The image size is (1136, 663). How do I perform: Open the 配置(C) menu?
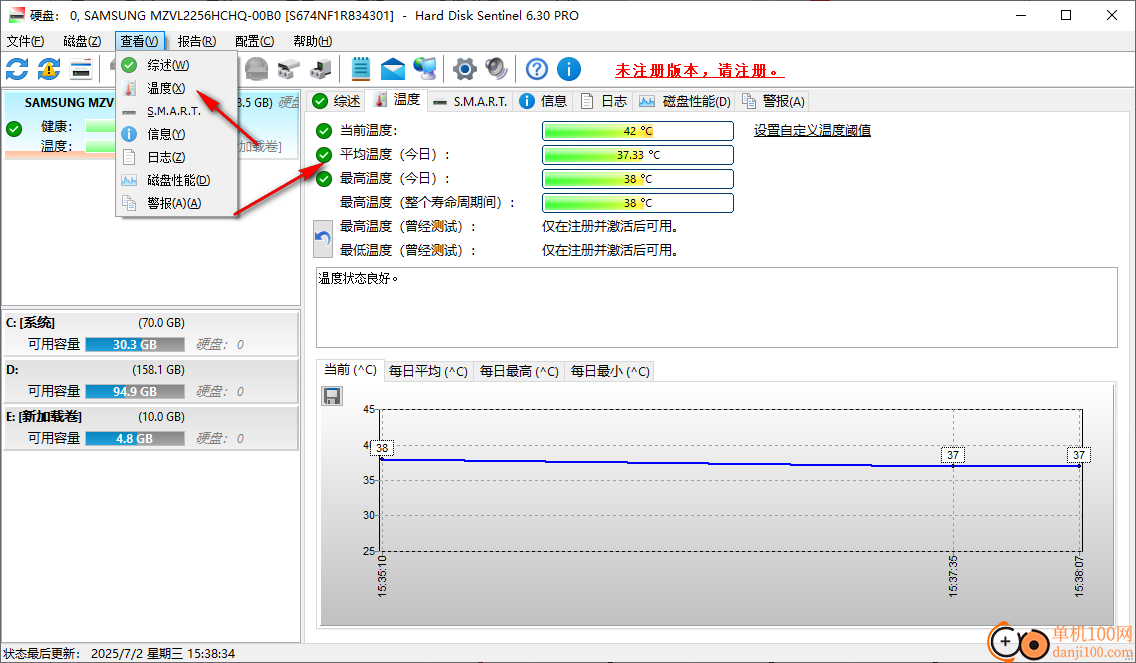coord(254,41)
